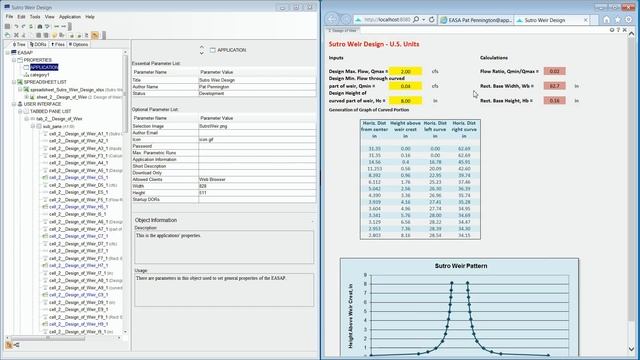
Task: Switch to the Options tab
Action: pyautogui.click(x=78, y=44)
